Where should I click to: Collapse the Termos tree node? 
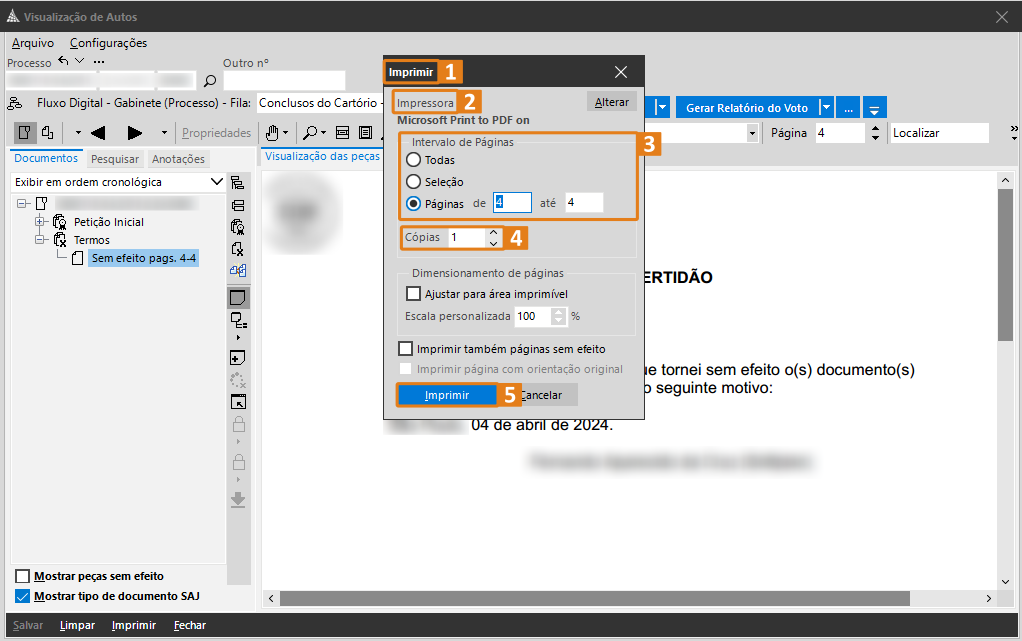click(x=40, y=240)
